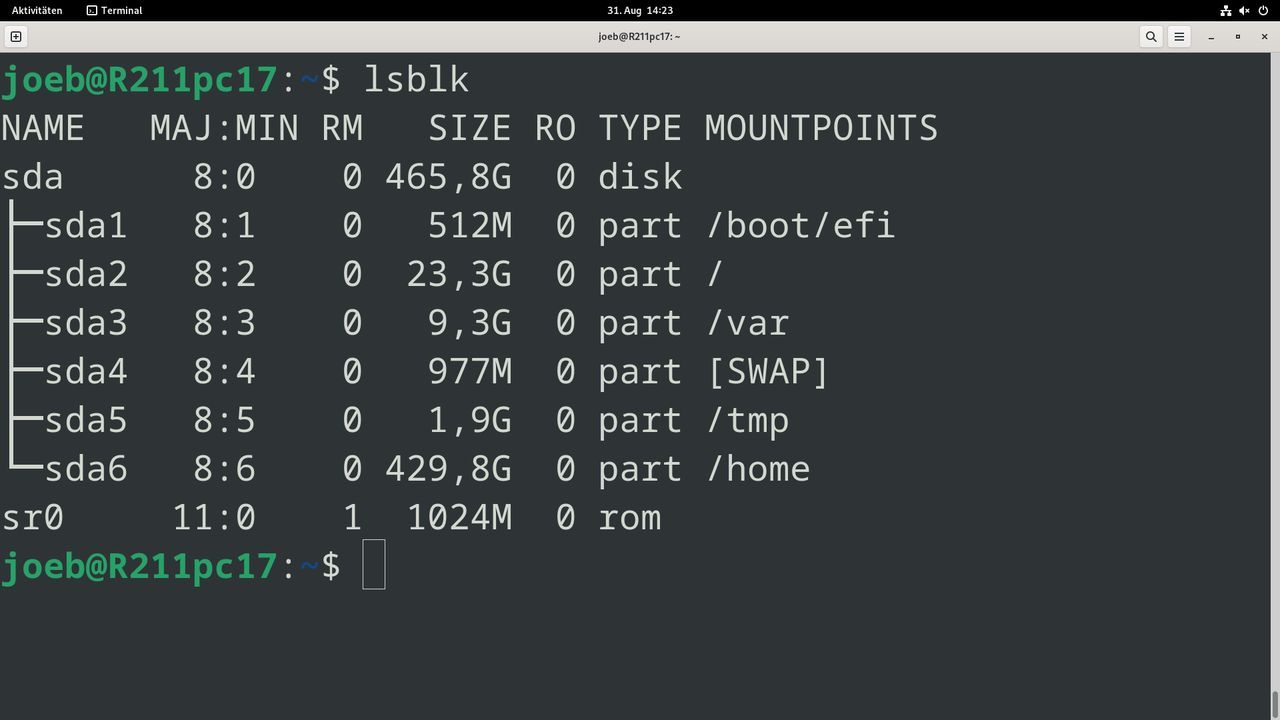Image resolution: width=1280 pixels, height=720 pixels.
Task: Click the [SWAP] mountpoint
Action: 768,372
